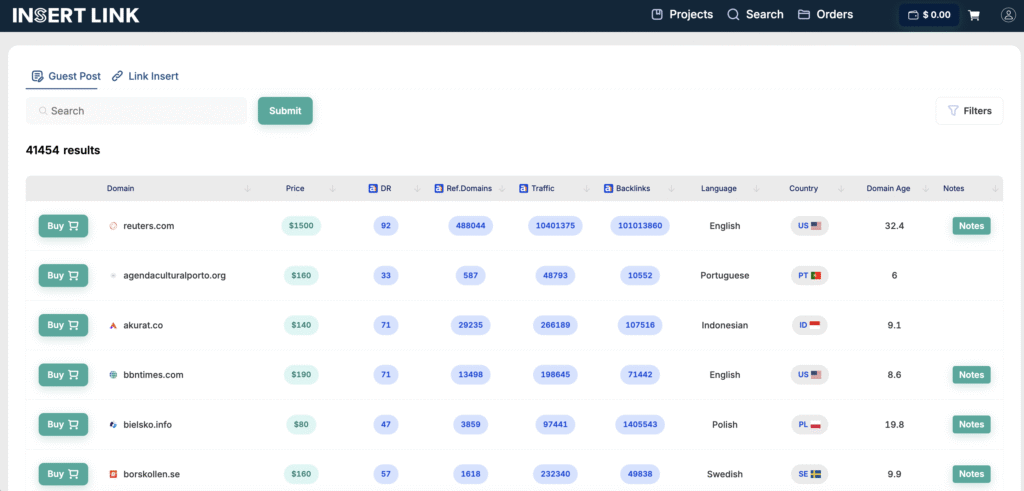Sort by DR column arrow
1024x491 pixels.
[x=417, y=189]
